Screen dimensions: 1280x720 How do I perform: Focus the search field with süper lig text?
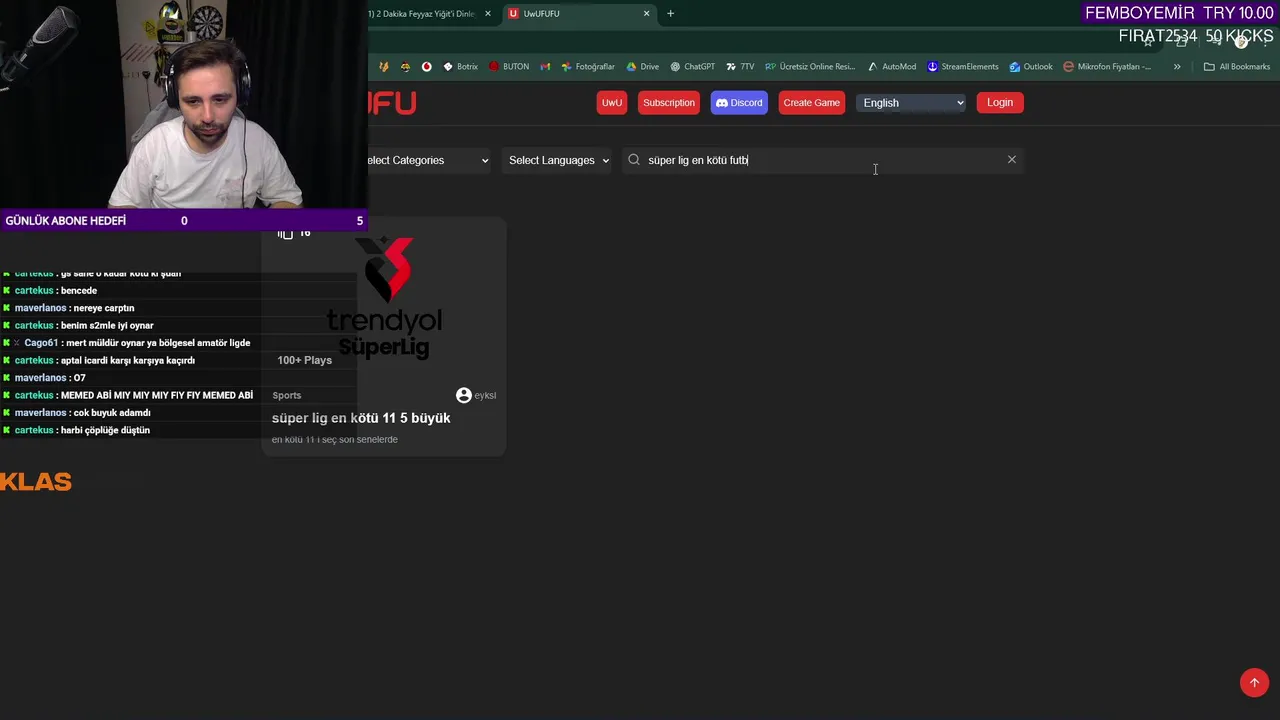click(x=822, y=160)
